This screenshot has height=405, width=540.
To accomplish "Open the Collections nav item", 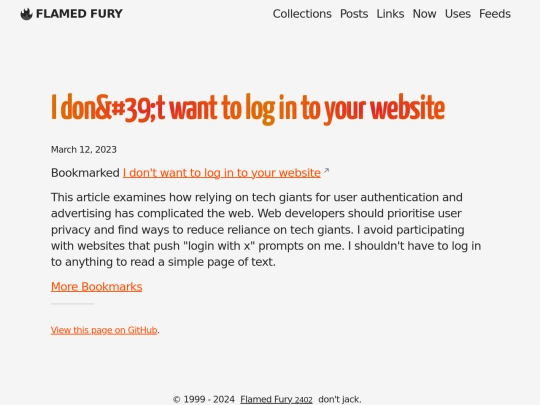I will pos(302,14).
